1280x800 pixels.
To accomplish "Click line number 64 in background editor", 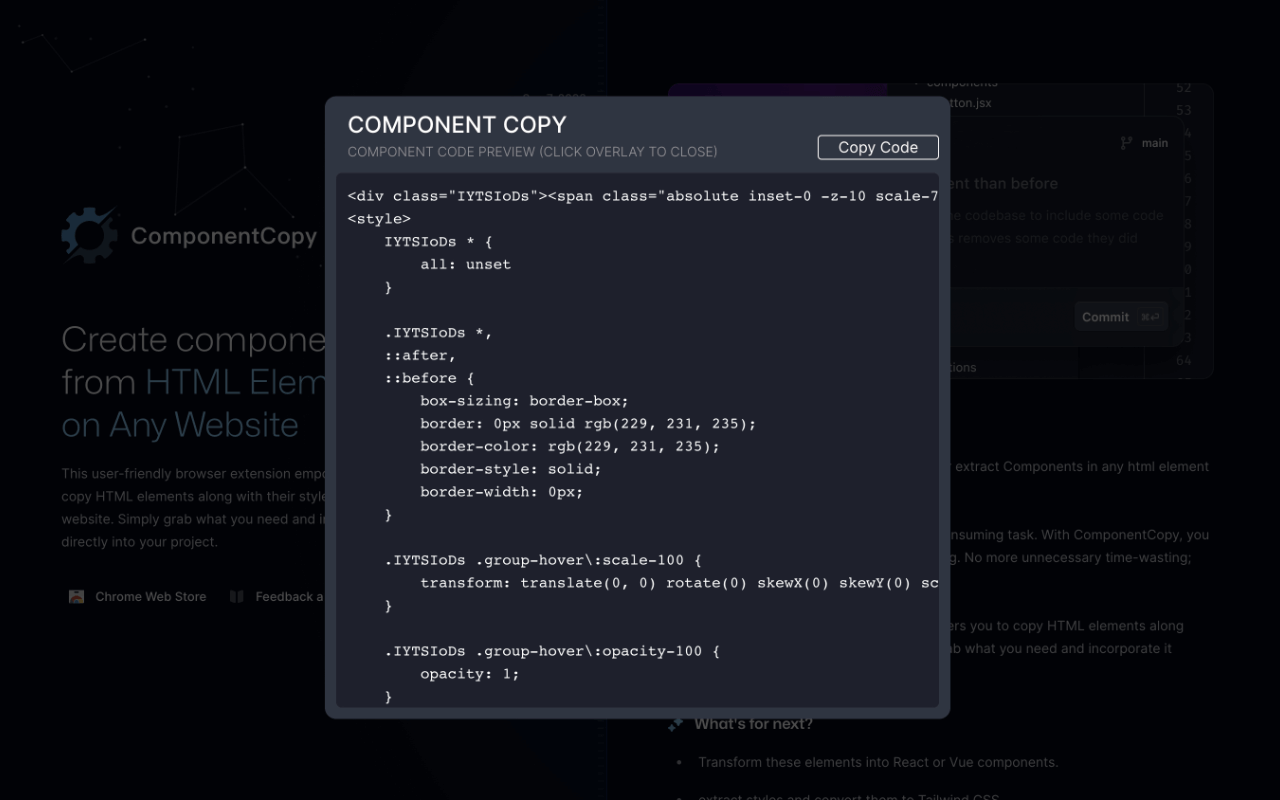I will 1184,360.
